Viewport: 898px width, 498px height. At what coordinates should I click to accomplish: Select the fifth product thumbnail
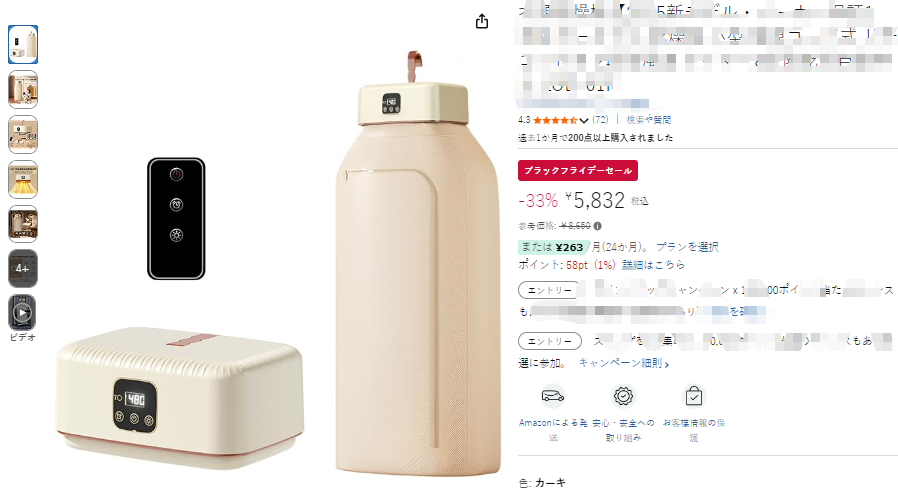(x=23, y=224)
